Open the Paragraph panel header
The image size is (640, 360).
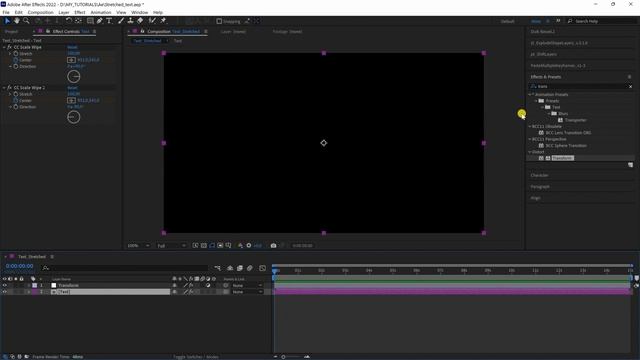[x=540, y=187]
